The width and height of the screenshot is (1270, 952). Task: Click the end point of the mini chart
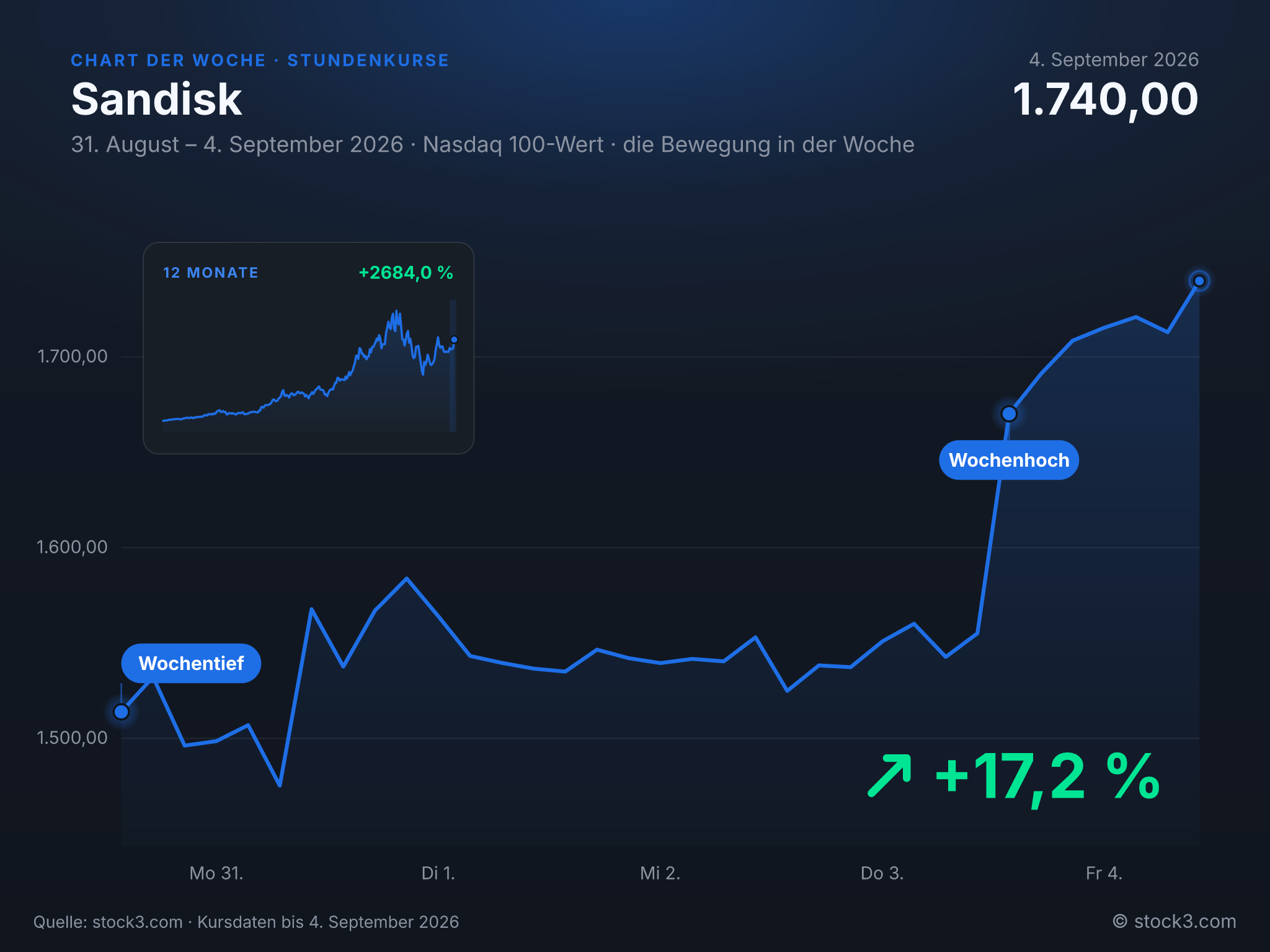pos(454,340)
